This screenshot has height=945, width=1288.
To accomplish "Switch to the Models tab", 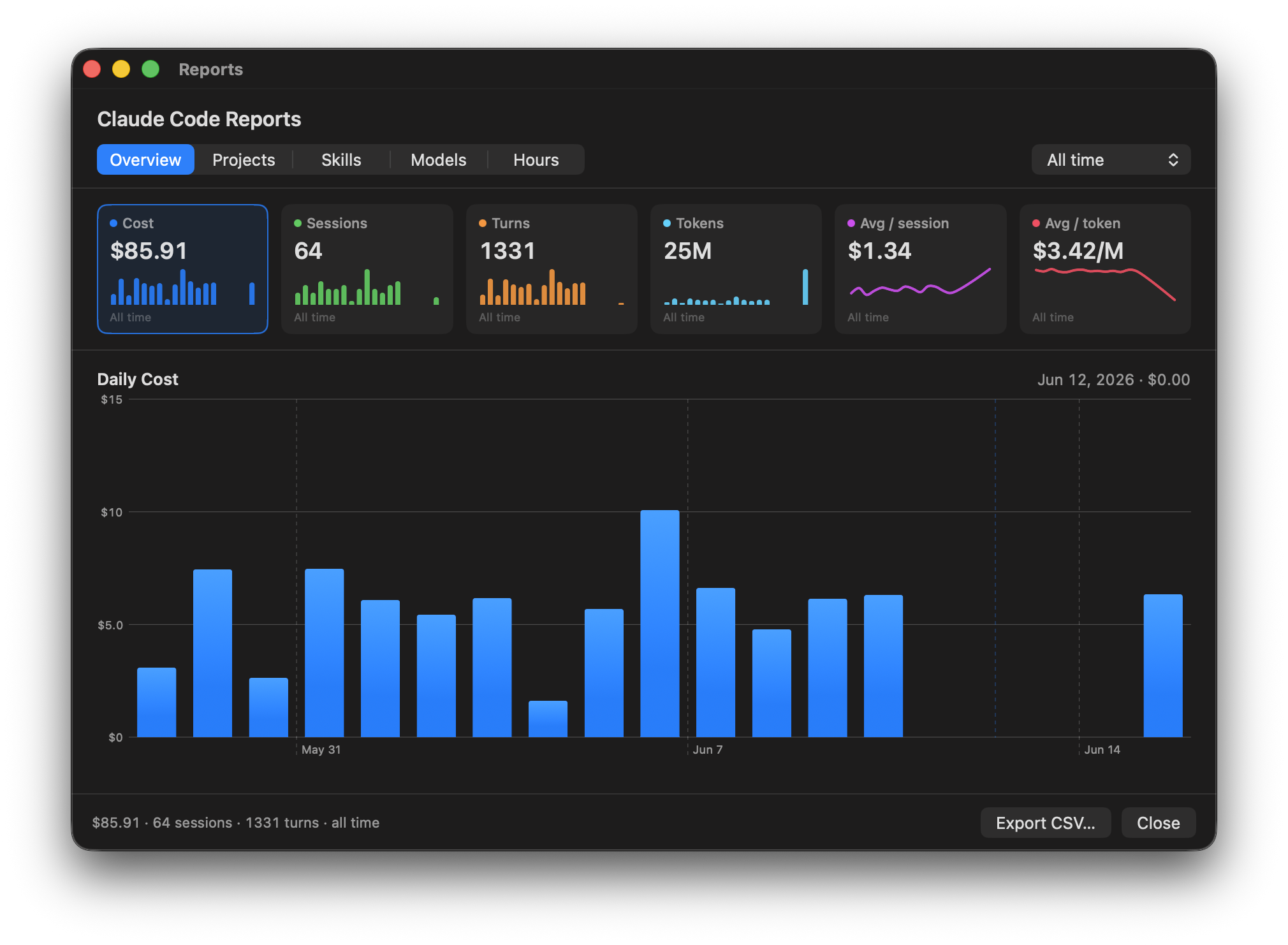I will (x=439, y=159).
